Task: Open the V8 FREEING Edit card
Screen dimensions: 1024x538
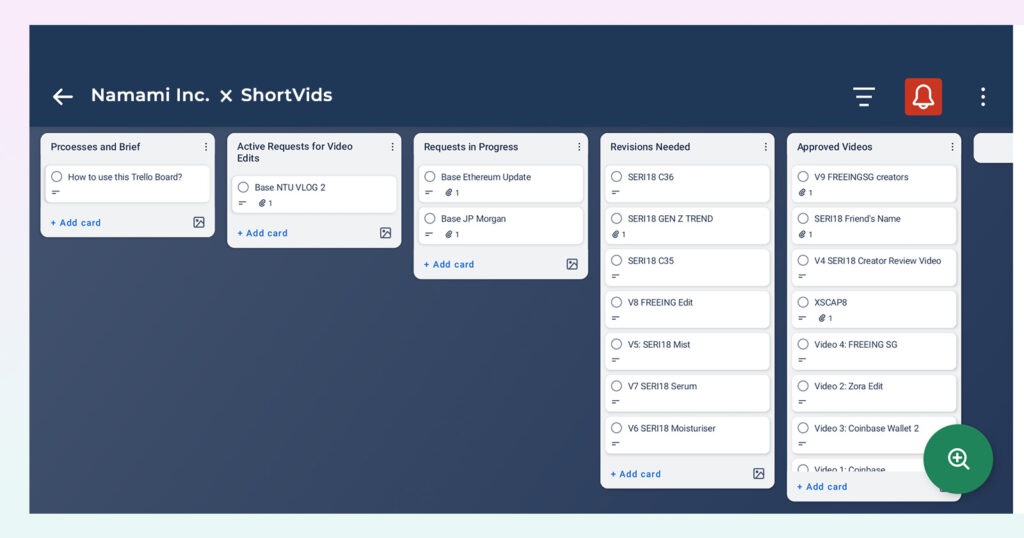Action: pos(687,309)
